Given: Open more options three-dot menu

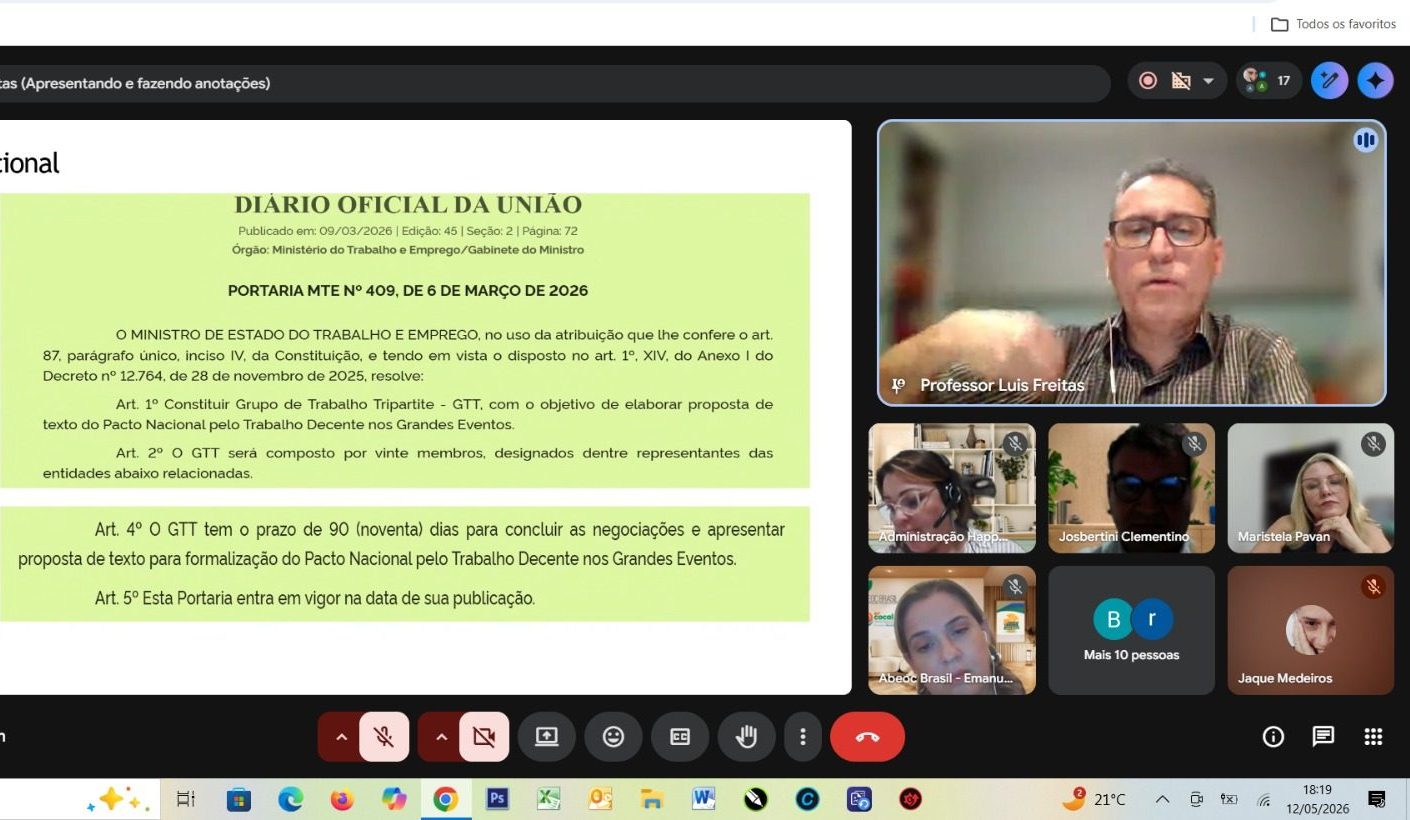Looking at the screenshot, I should tap(802, 737).
